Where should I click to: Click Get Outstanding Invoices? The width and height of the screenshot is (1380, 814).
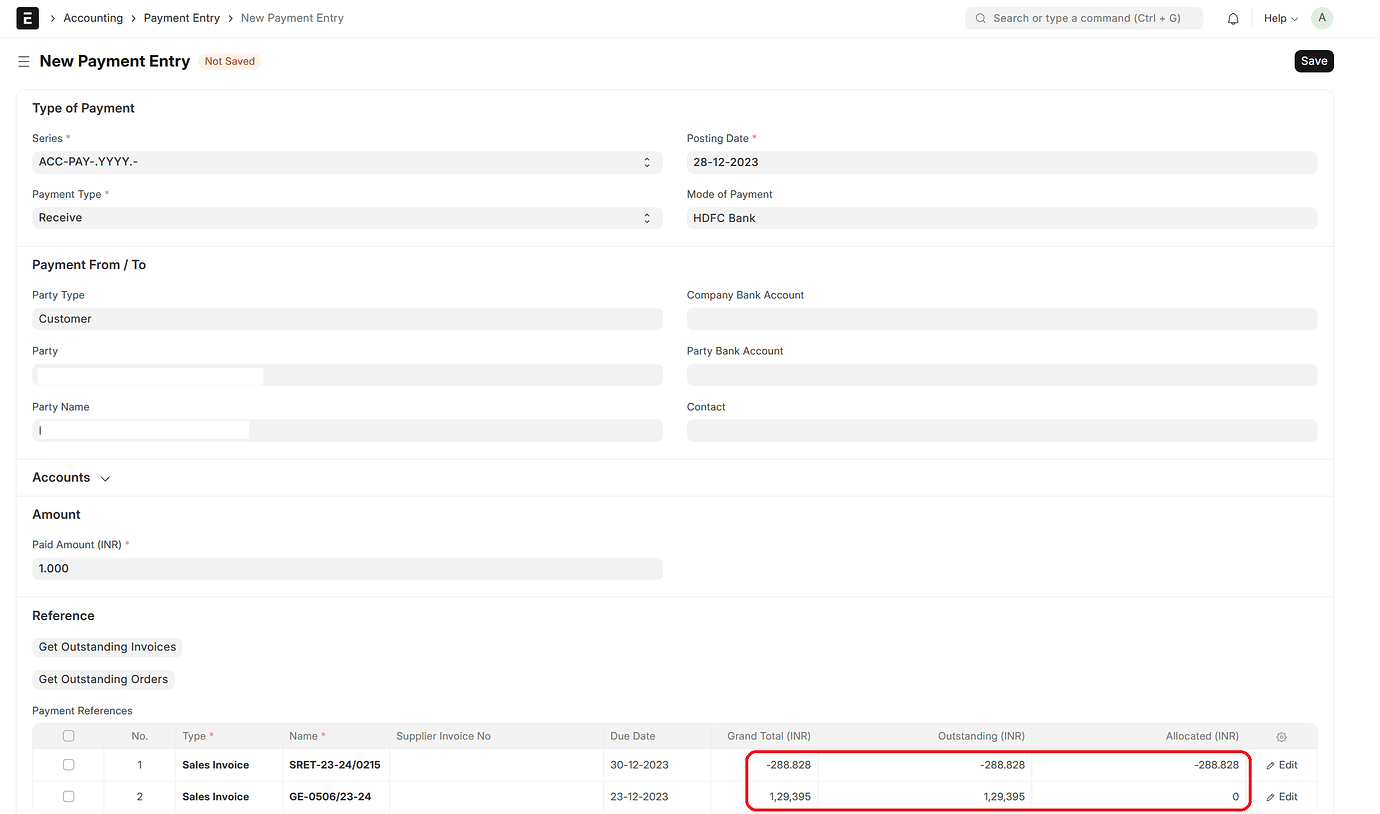(107, 646)
